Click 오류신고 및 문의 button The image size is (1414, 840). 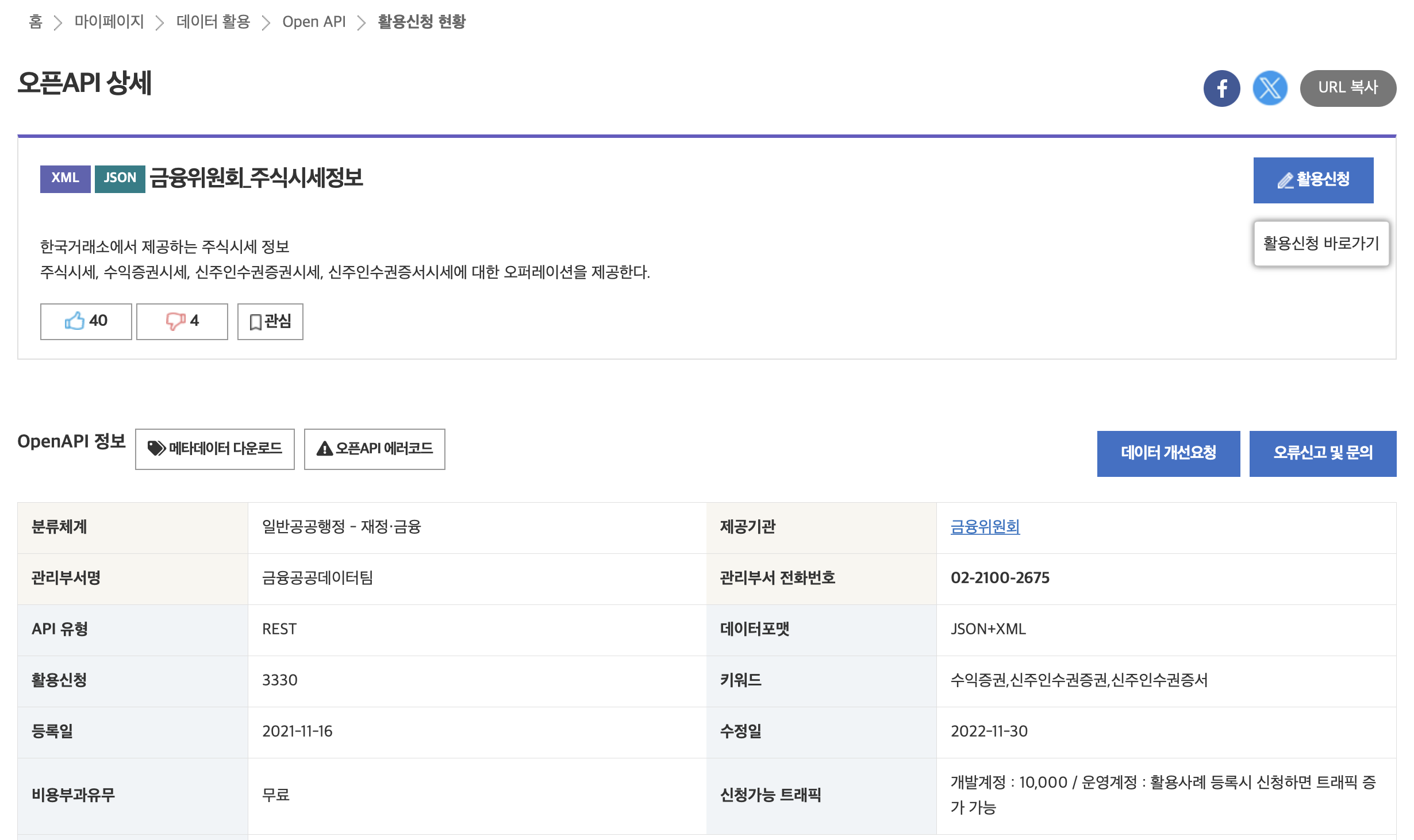pyautogui.click(x=1323, y=453)
